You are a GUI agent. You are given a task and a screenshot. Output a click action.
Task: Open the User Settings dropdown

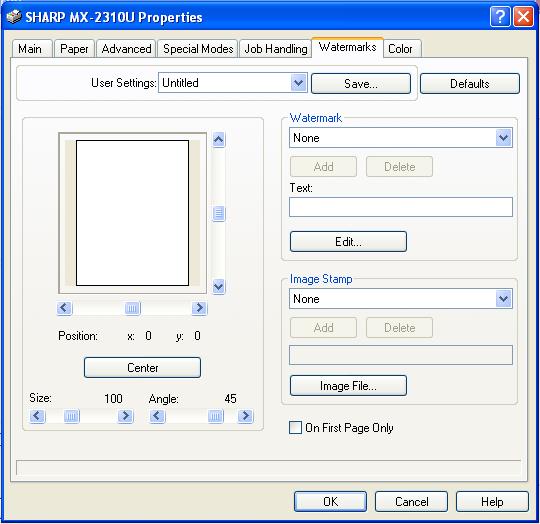(x=298, y=83)
